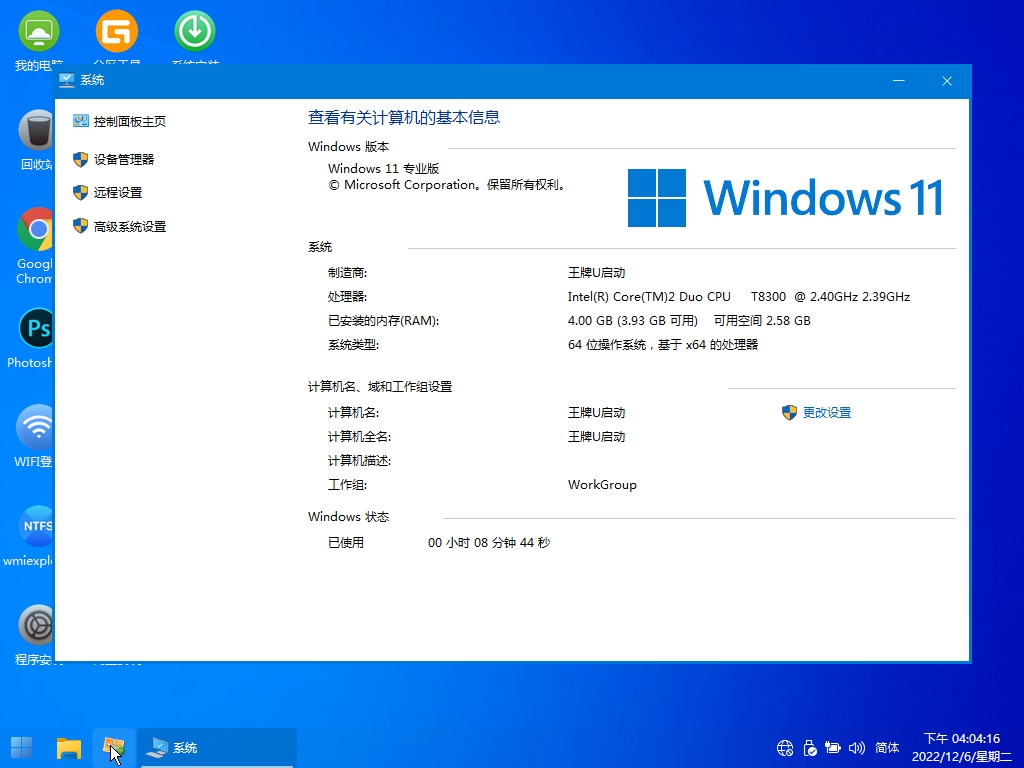The image size is (1024, 768).
Task: Click the 控制面板主页 icon in sidebar
Action: pos(80,121)
